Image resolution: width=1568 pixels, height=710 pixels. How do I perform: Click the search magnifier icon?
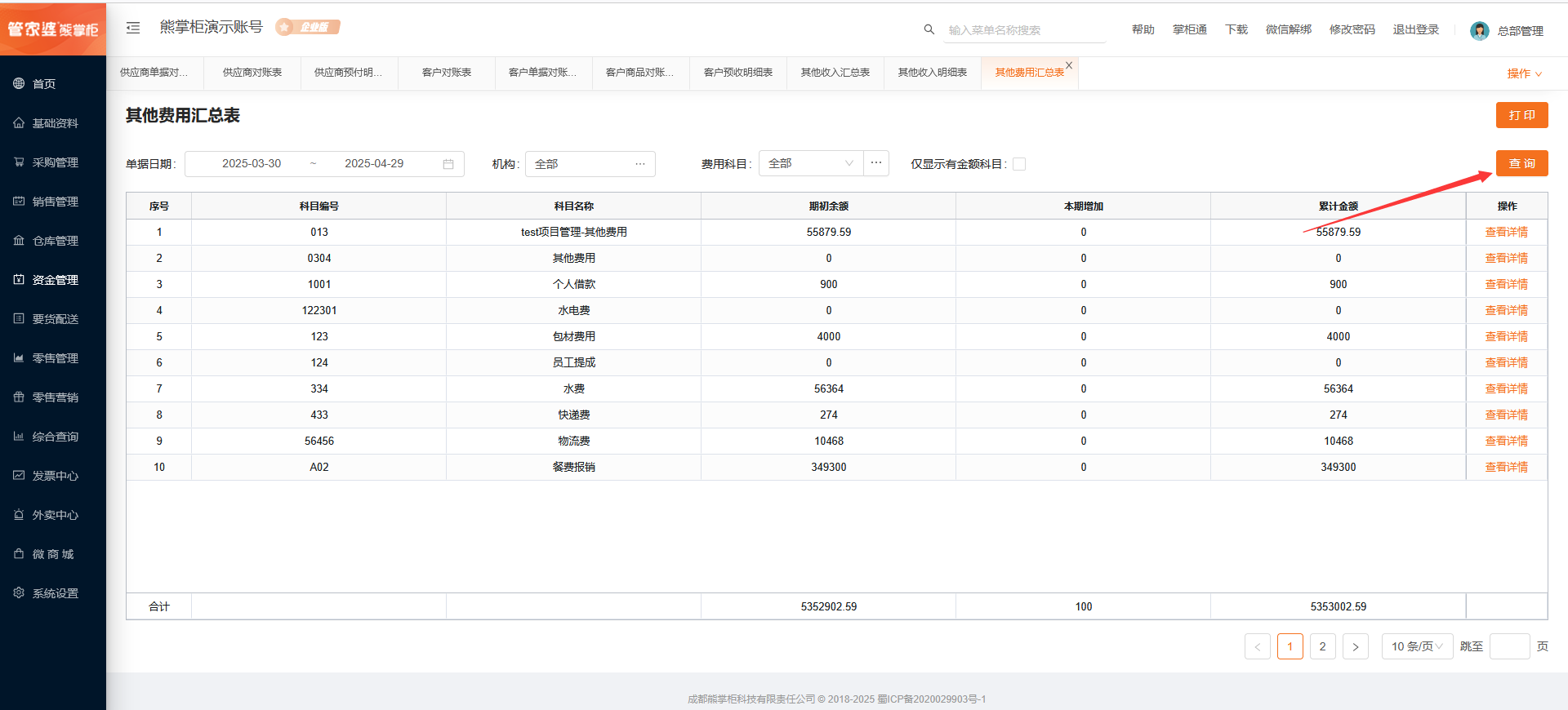(x=929, y=29)
